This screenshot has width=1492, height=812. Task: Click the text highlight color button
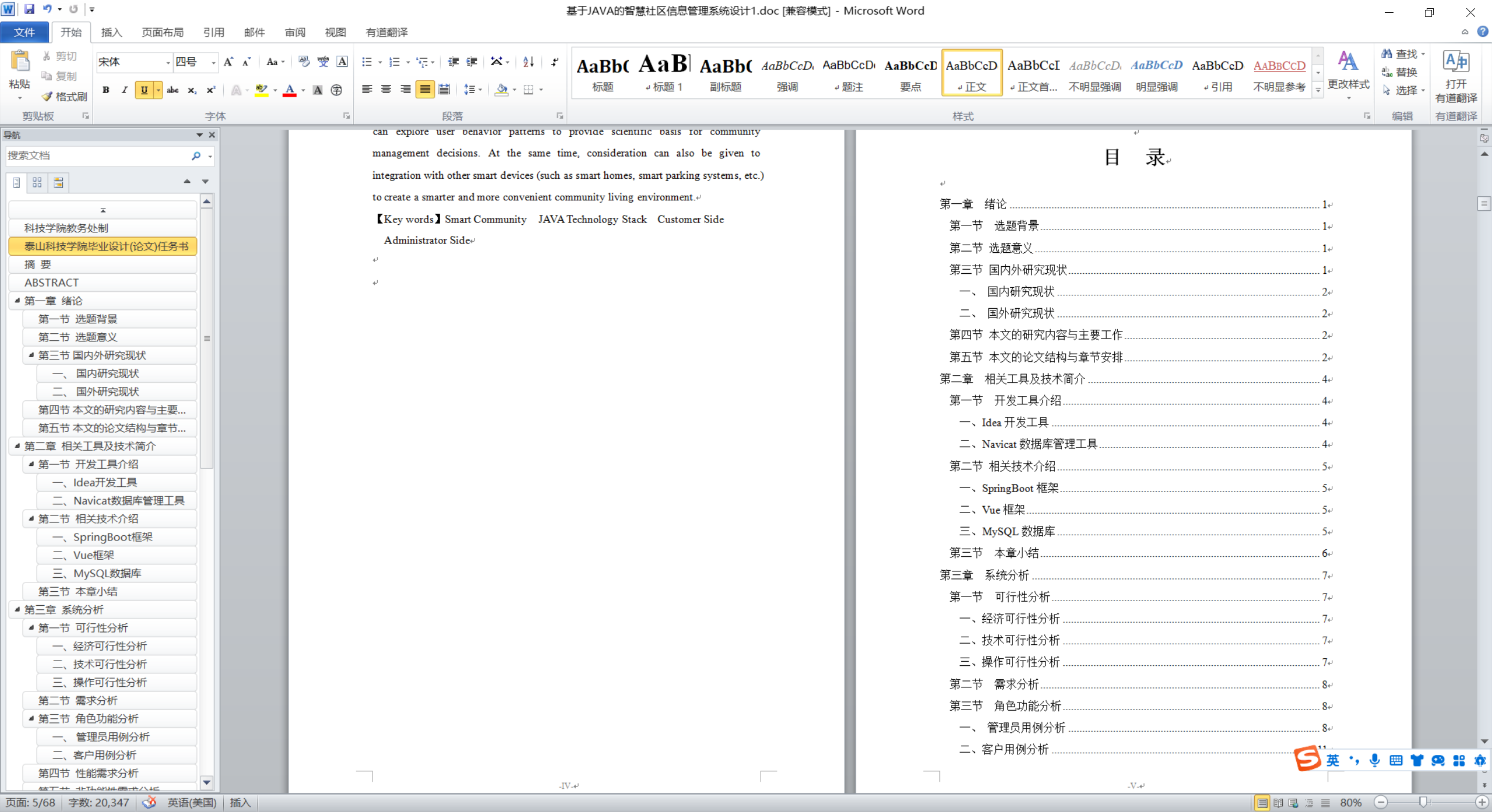click(x=261, y=90)
